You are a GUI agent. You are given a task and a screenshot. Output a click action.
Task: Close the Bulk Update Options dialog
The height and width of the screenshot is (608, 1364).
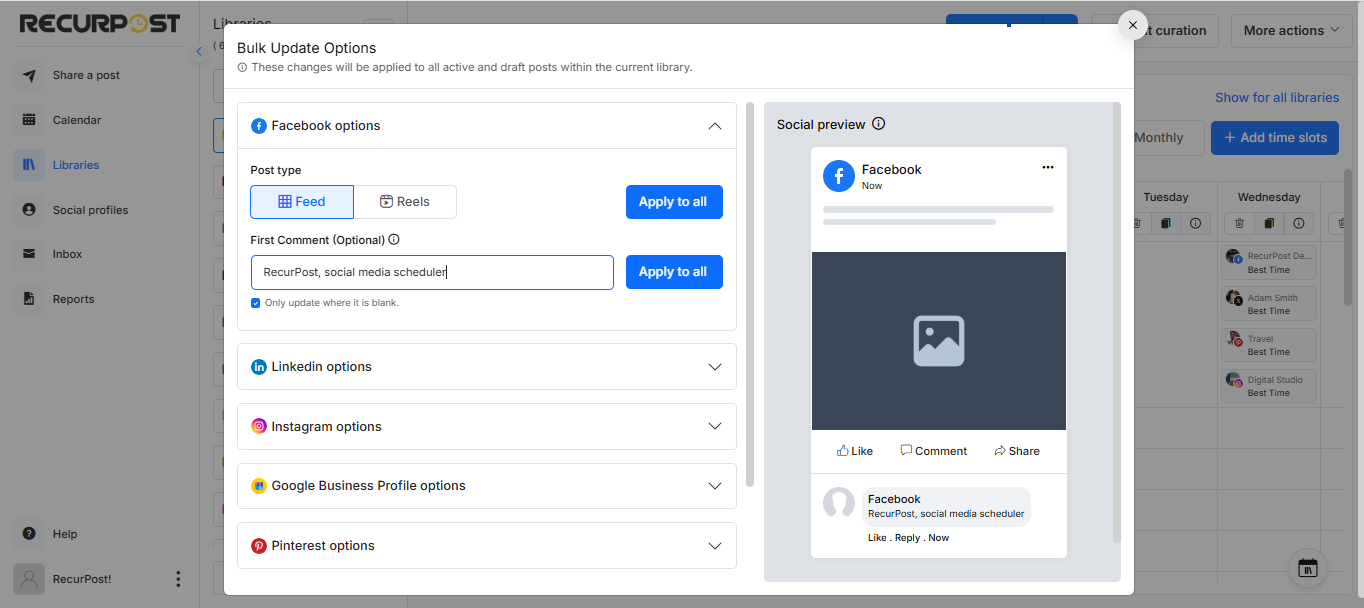(1132, 25)
